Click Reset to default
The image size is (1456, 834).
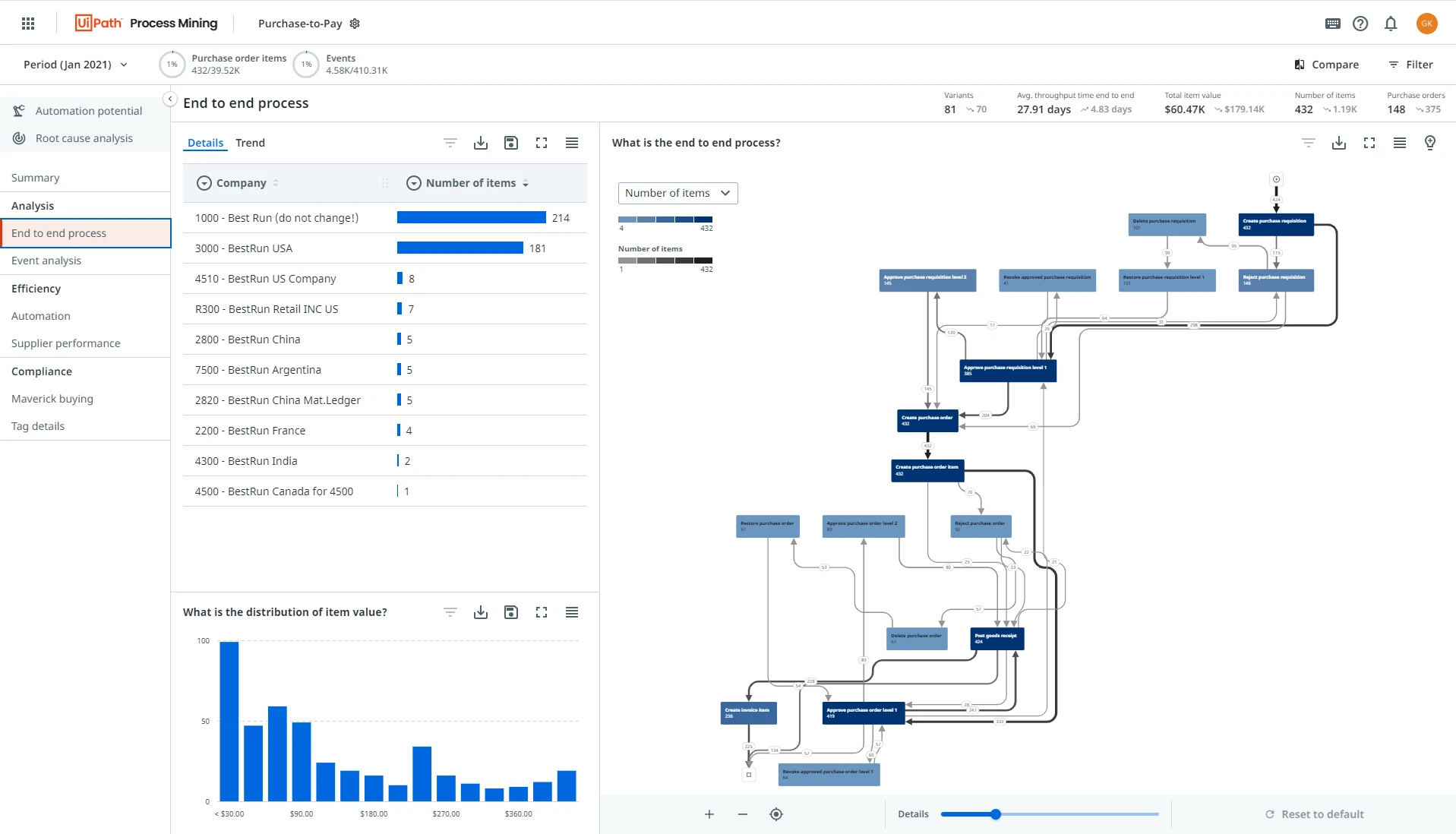pos(1315,814)
